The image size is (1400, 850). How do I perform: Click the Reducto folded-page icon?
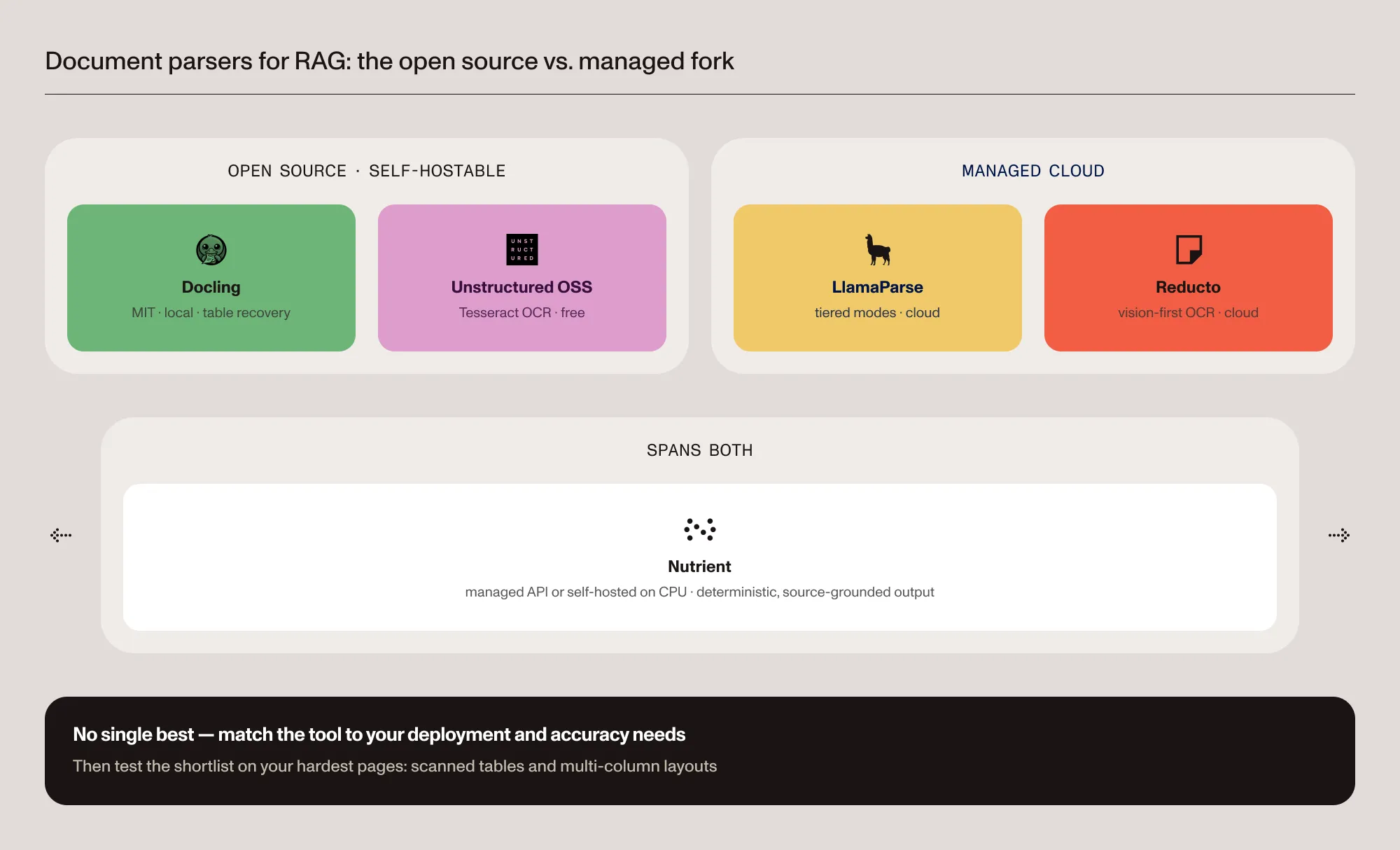tap(1189, 250)
